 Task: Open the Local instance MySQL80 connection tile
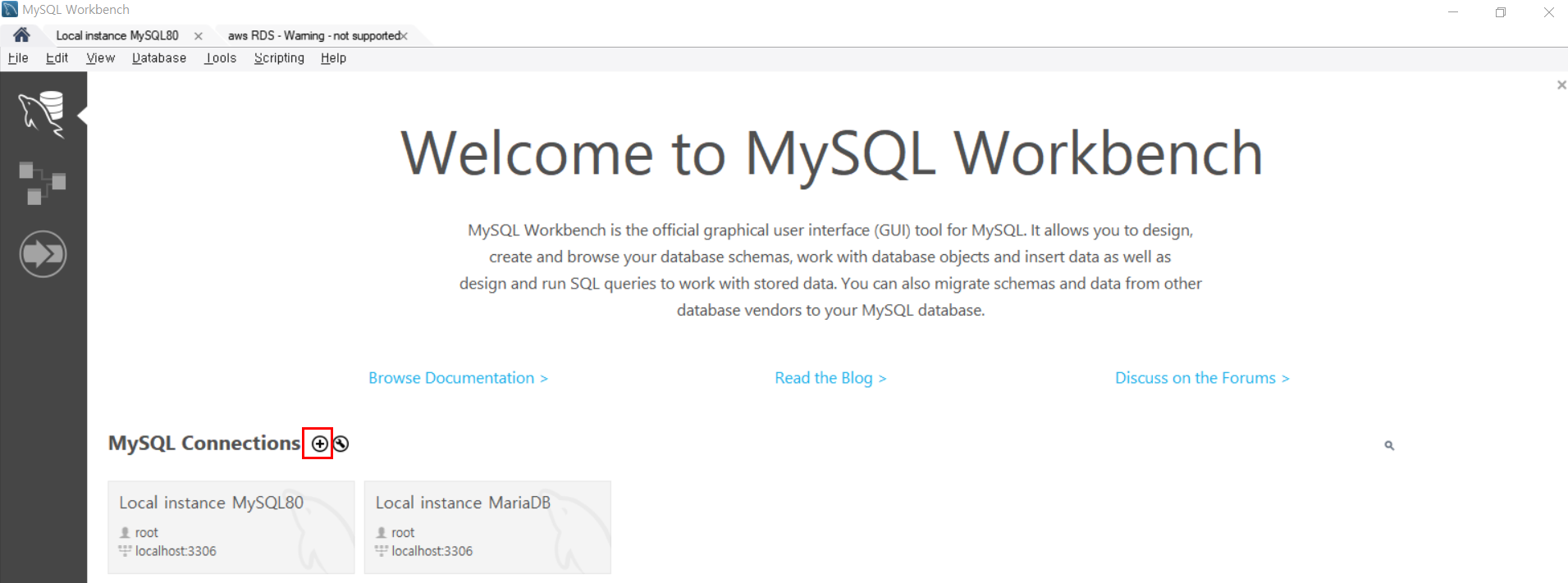coord(231,527)
